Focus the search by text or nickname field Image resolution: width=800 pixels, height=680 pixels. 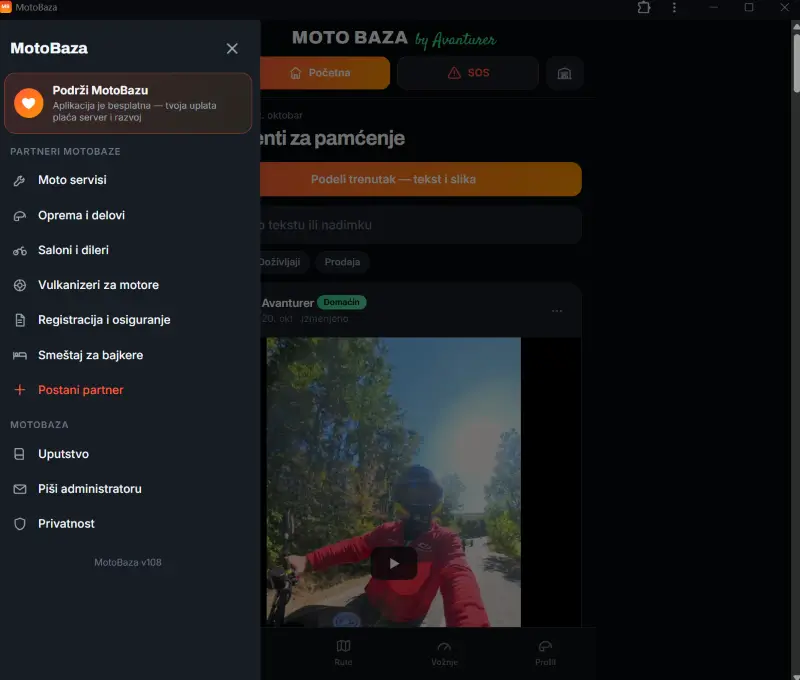[x=421, y=225]
